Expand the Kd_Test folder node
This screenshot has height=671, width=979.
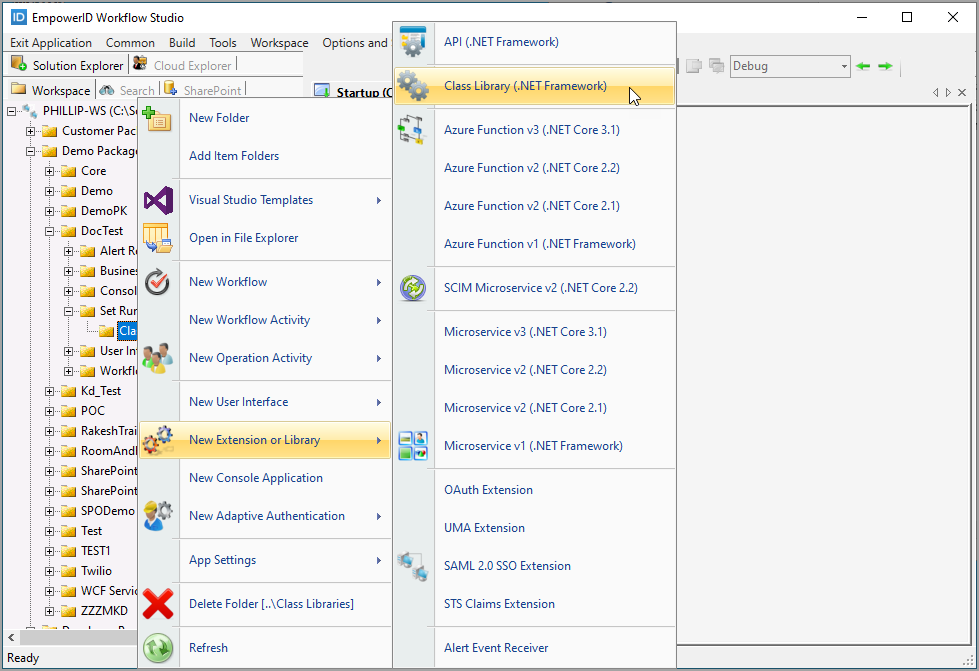pos(50,391)
